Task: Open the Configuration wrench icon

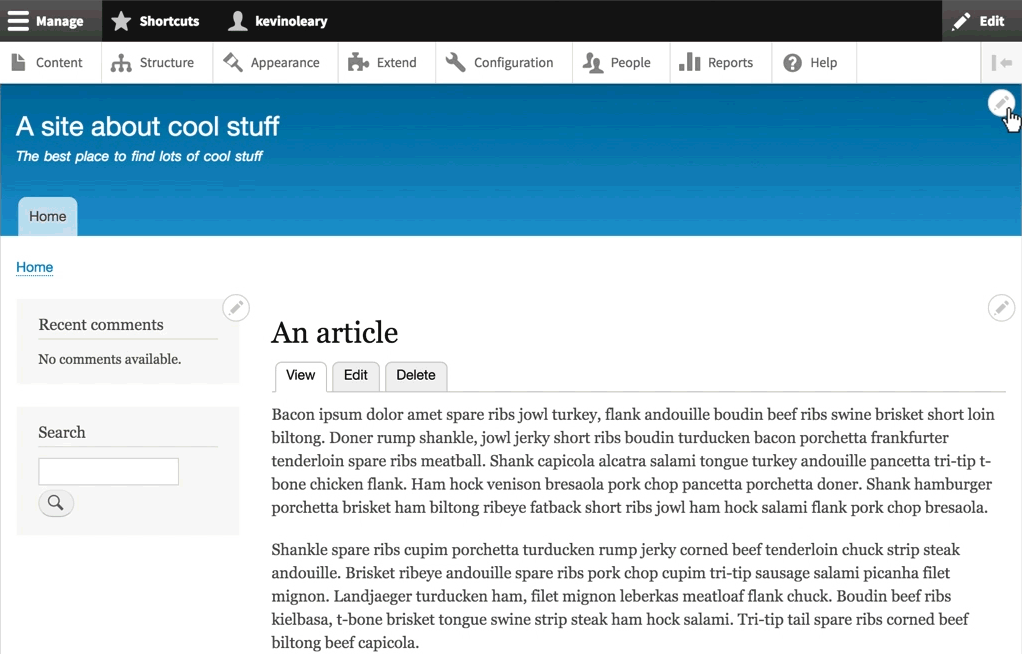Action: (x=455, y=62)
